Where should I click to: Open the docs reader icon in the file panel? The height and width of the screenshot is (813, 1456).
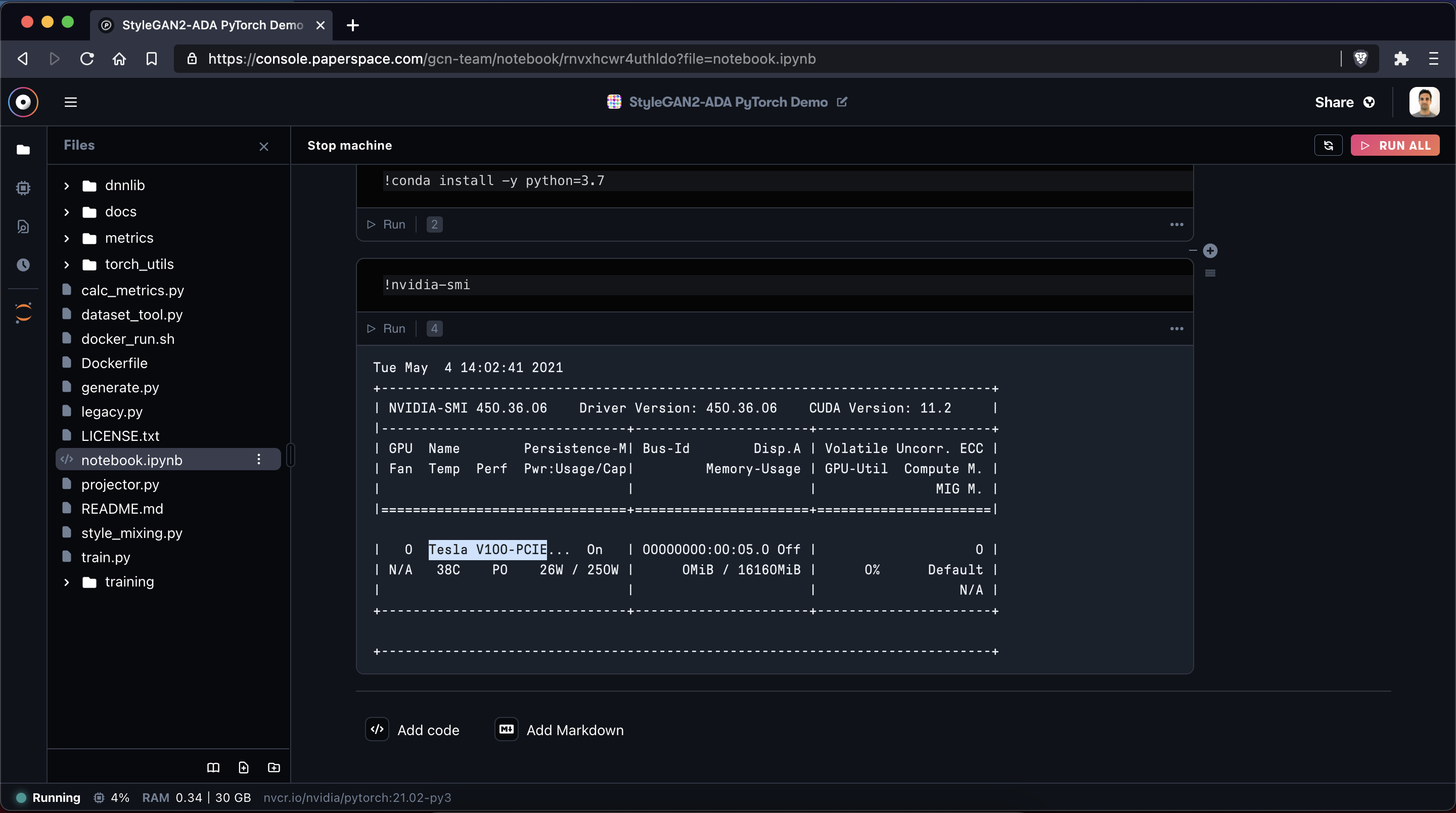[213, 767]
